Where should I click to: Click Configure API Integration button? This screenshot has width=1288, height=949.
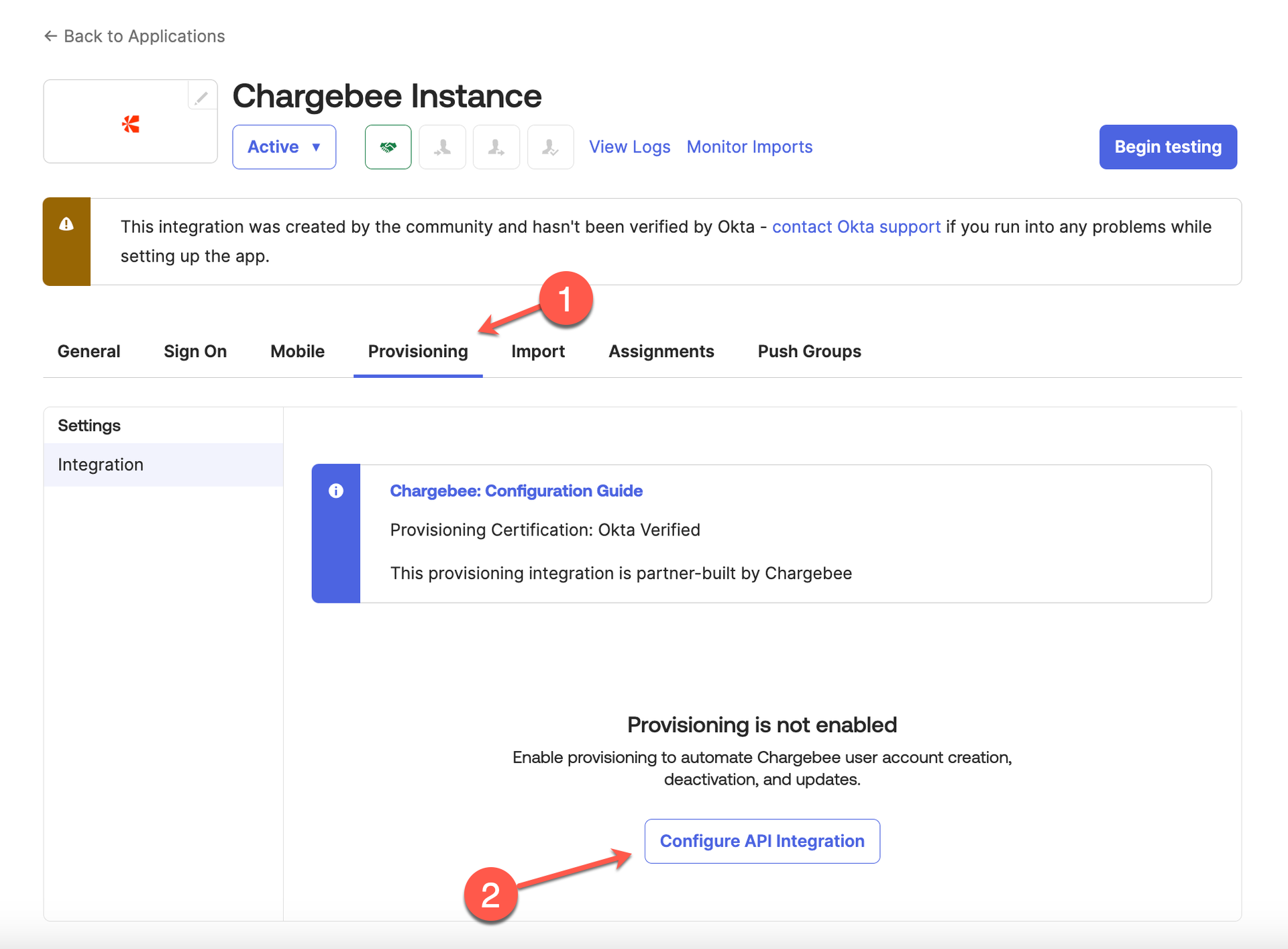[x=762, y=841]
